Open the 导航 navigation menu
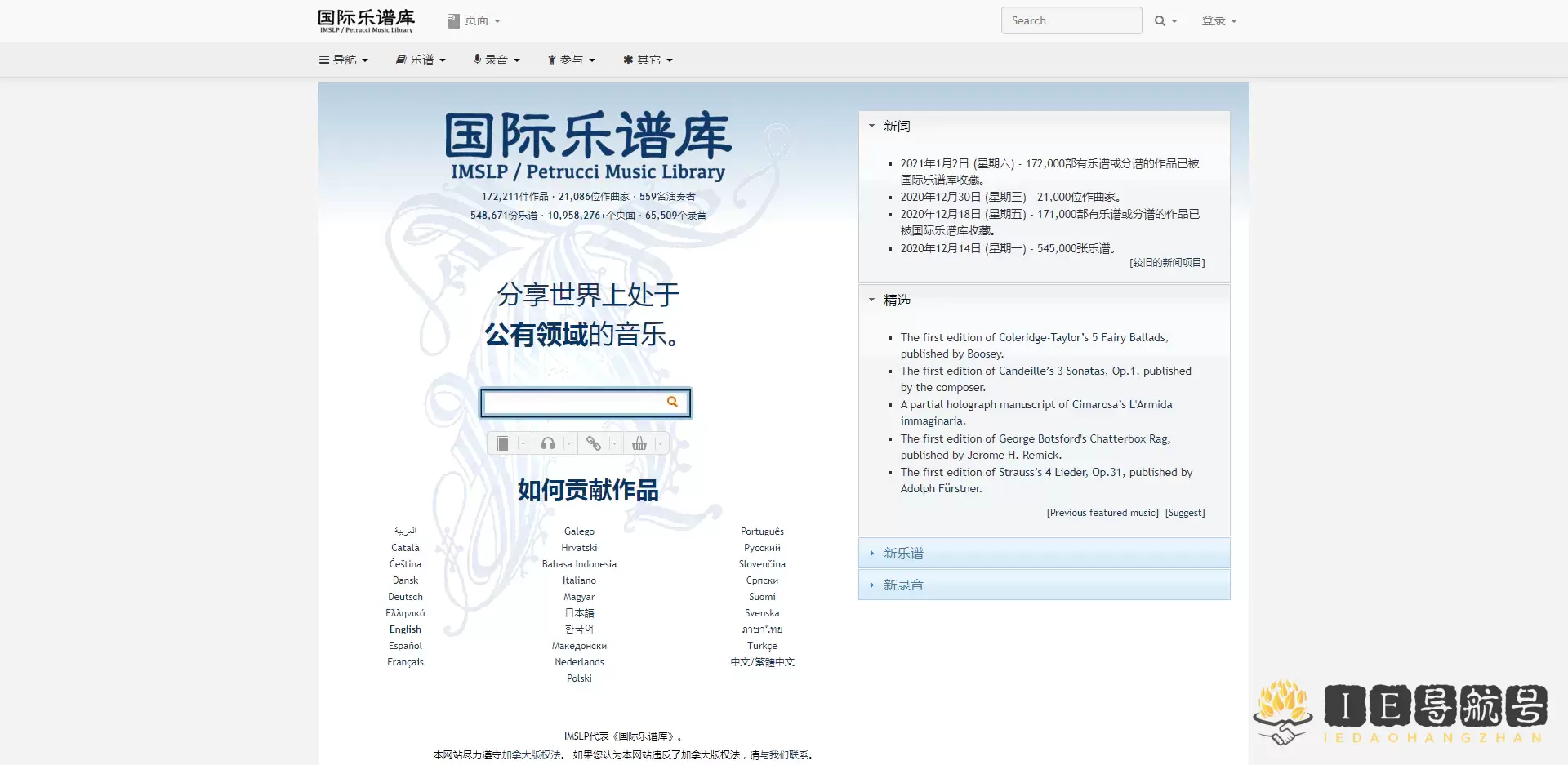The image size is (1568, 765). (x=344, y=59)
